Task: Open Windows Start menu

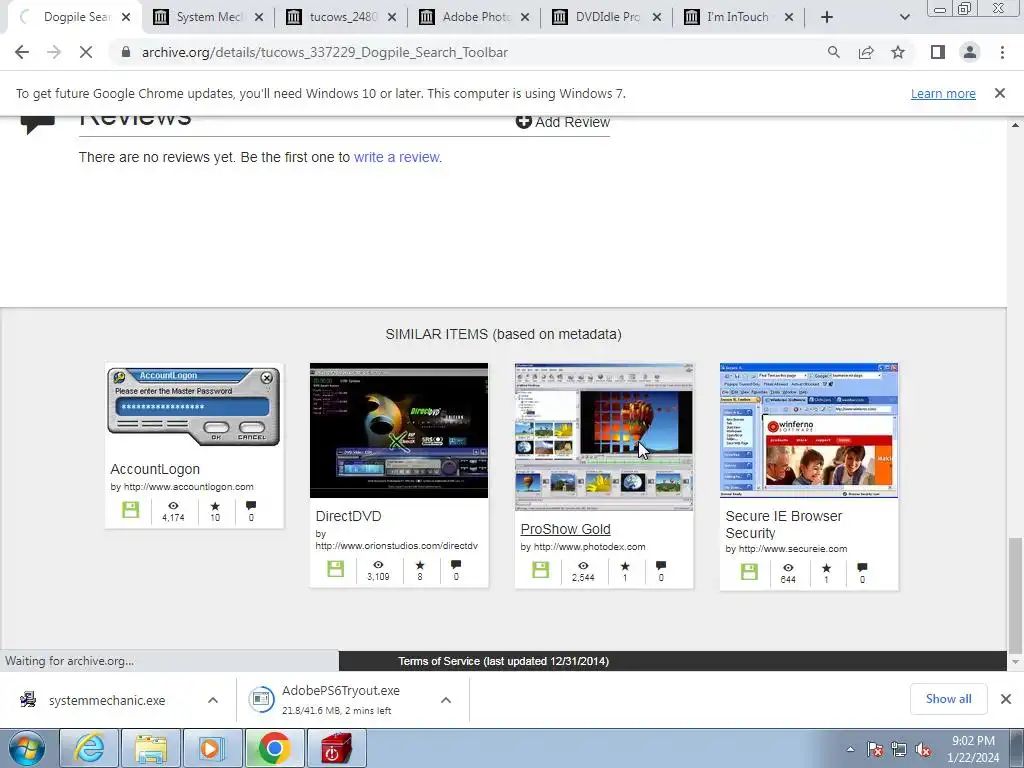Action: 27,749
